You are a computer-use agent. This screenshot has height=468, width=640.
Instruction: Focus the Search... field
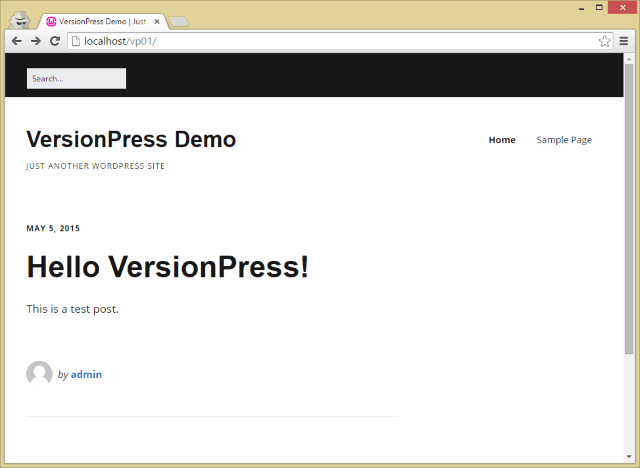pyautogui.click(x=76, y=78)
